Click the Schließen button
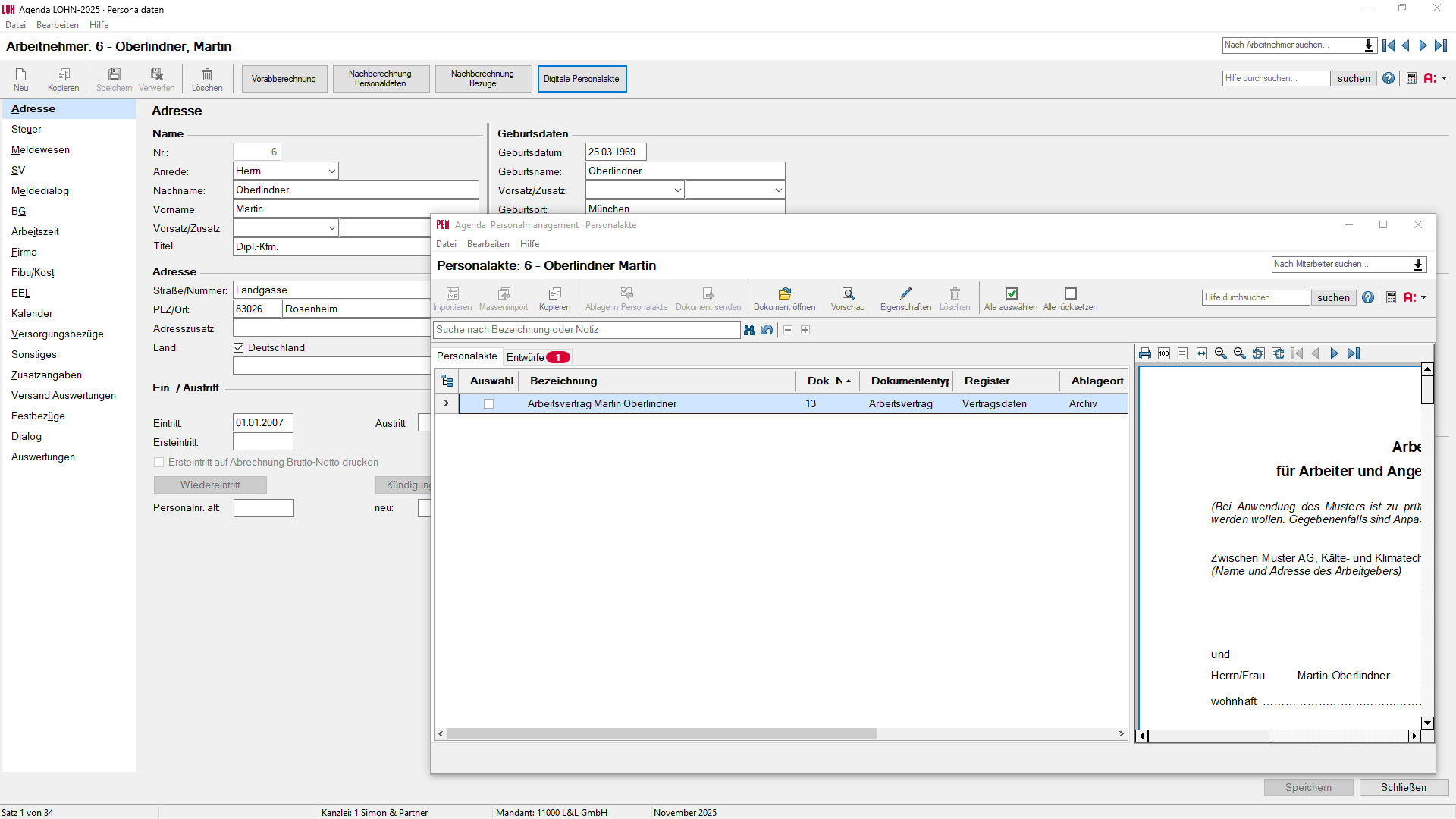1456x819 pixels. coord(1403,788)
